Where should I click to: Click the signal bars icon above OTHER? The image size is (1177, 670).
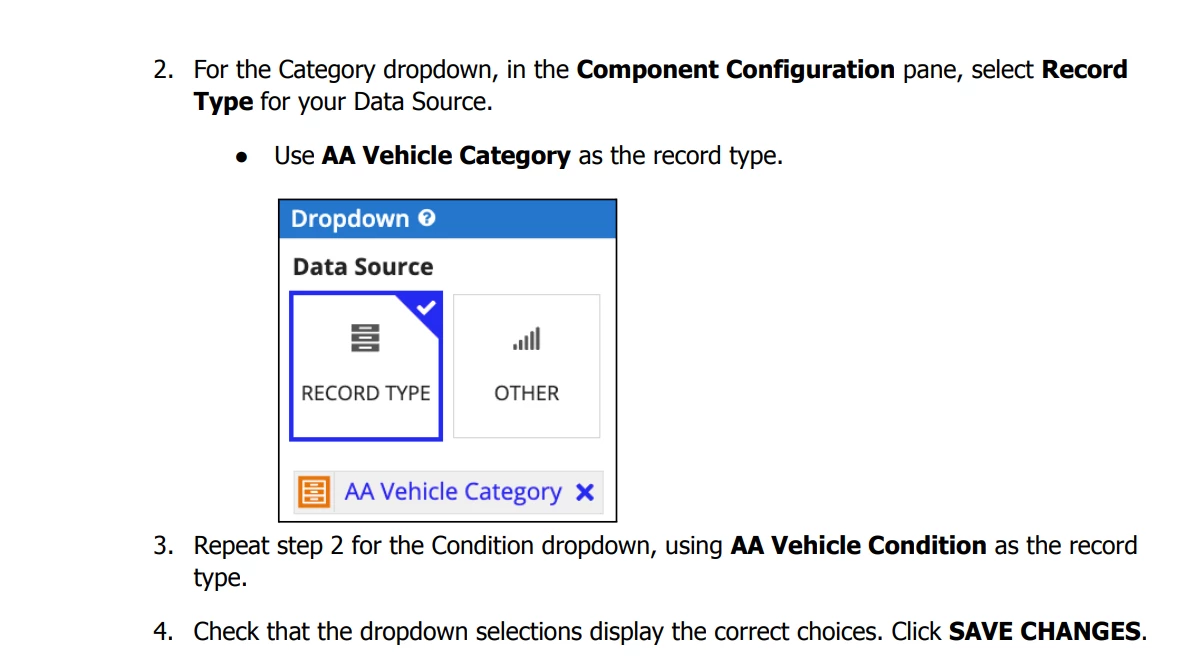coord(526,339)
